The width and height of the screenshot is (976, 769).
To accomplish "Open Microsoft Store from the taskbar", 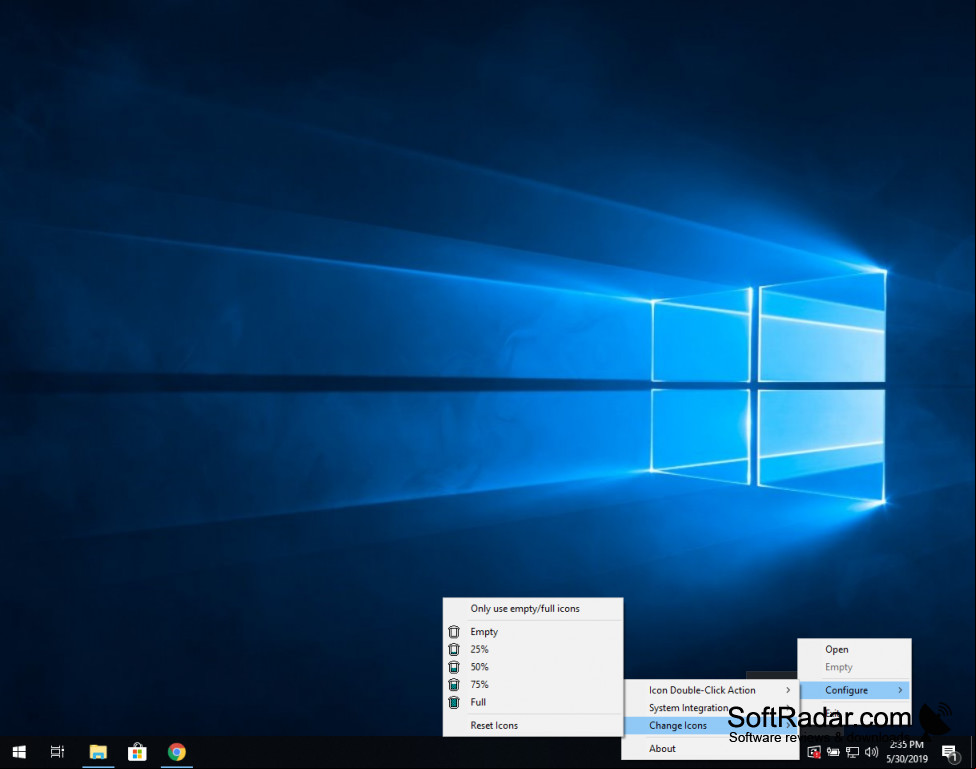I will pos(137,752).
